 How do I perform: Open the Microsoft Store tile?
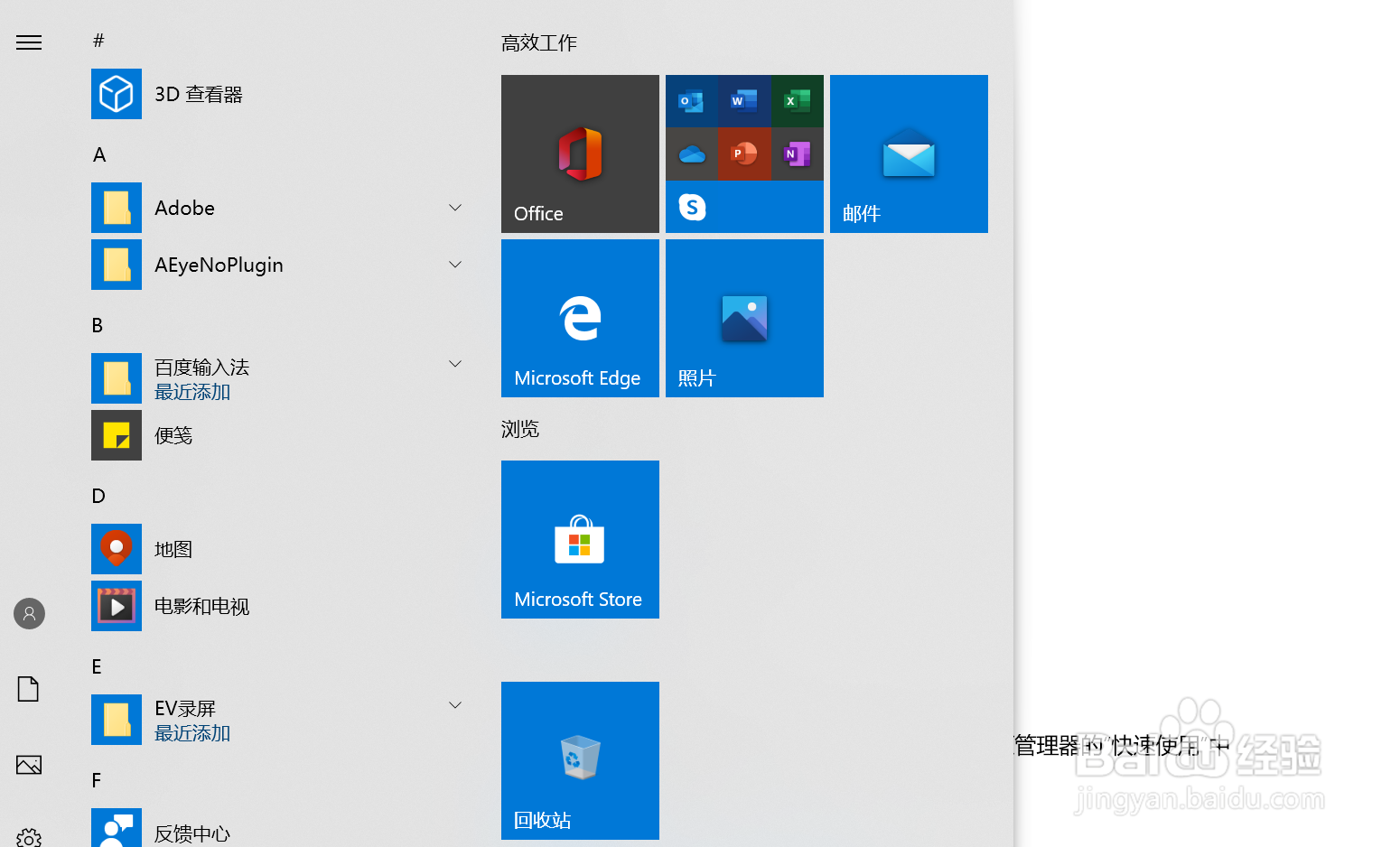click(x=580, y=539)
